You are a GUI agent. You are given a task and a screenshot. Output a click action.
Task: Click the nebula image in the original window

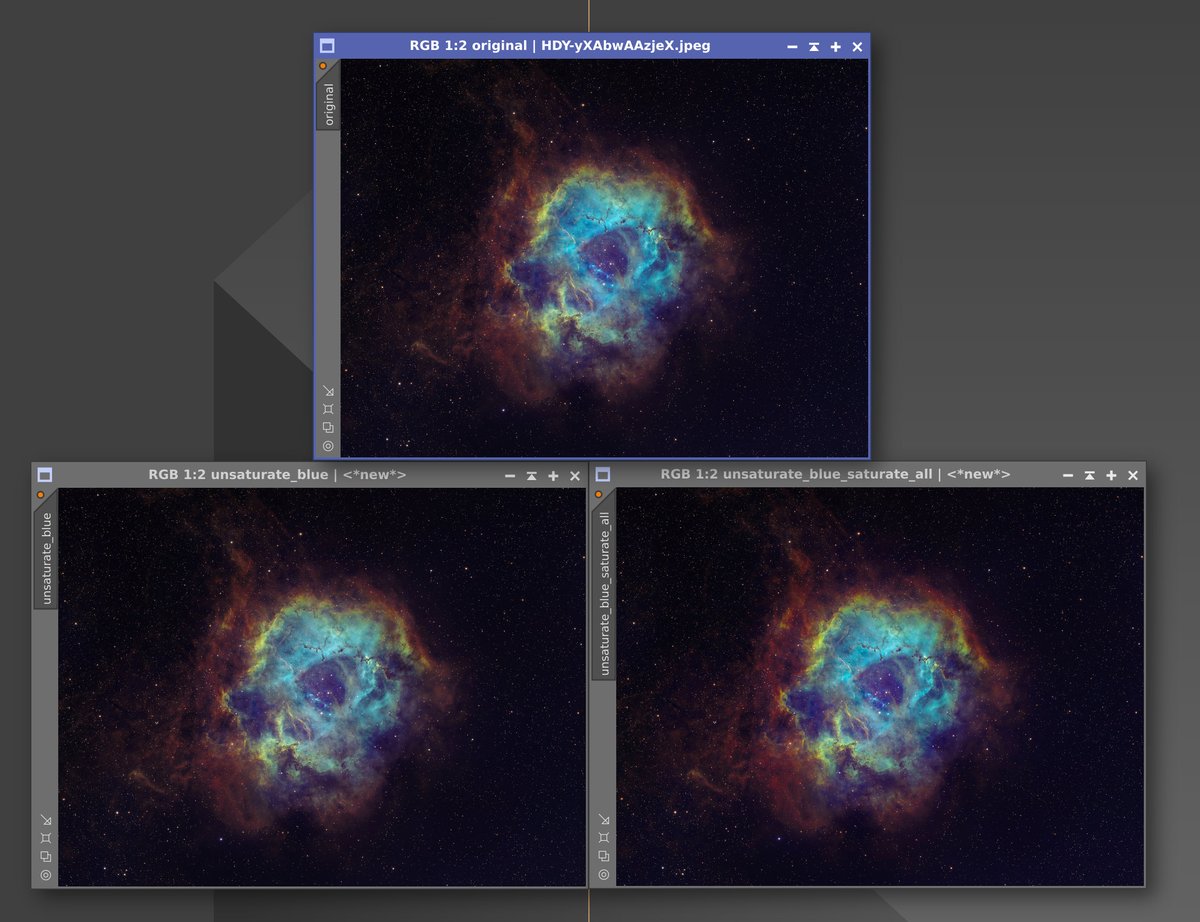[604, 258]
